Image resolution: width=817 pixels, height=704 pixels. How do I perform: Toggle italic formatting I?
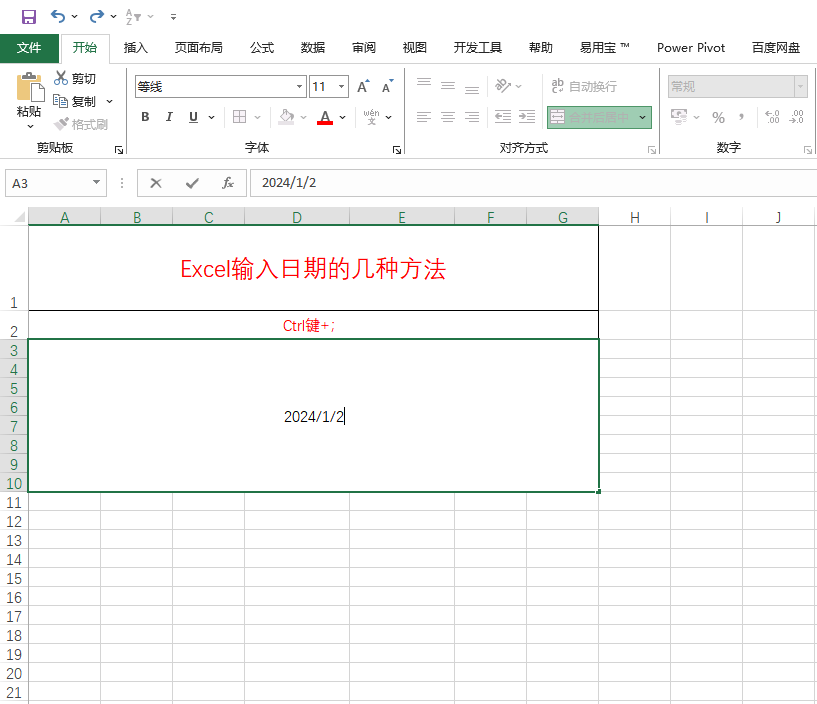pos(169,117)
